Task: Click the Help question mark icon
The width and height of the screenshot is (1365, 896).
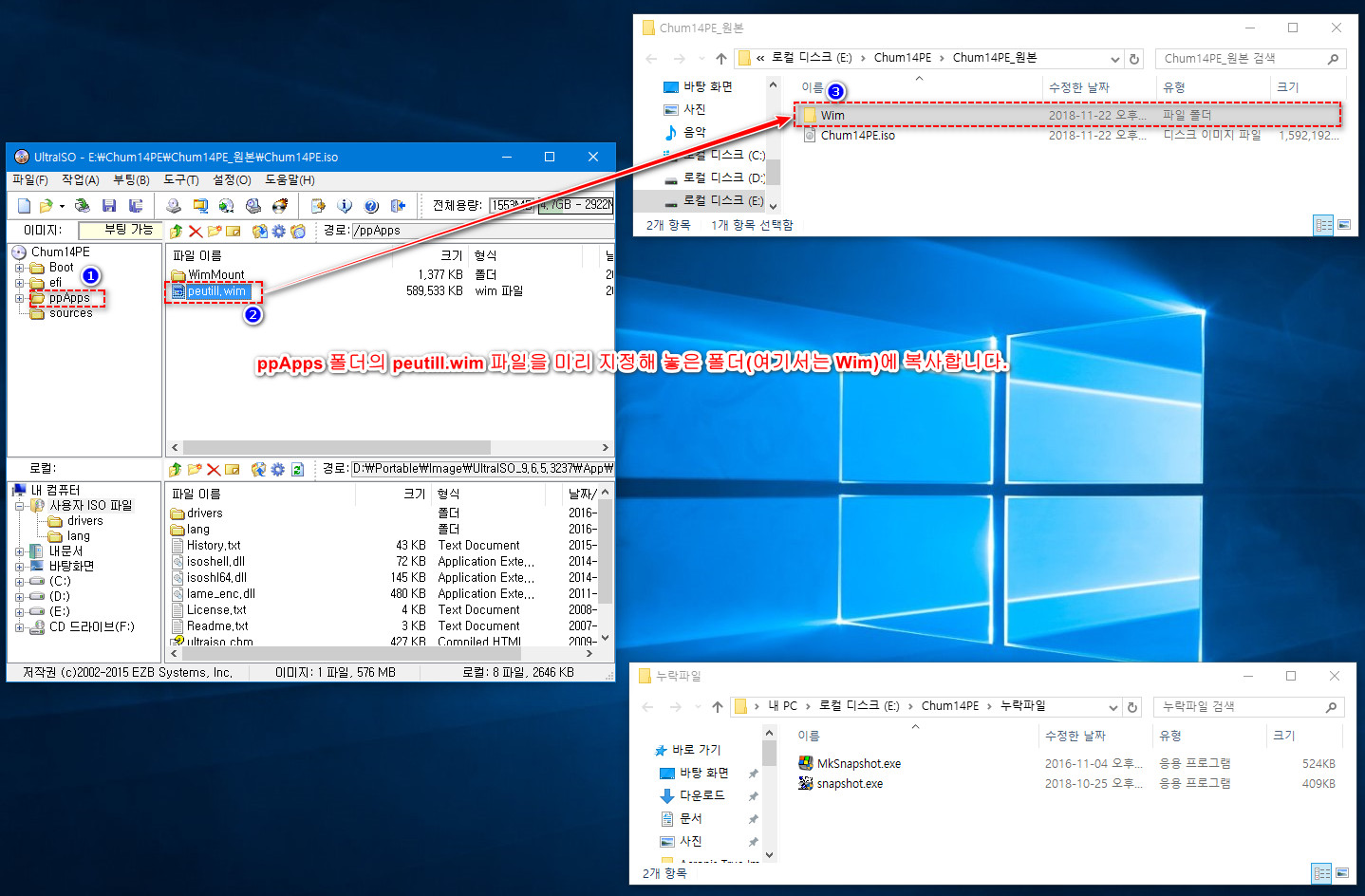Action: point(371,205)
